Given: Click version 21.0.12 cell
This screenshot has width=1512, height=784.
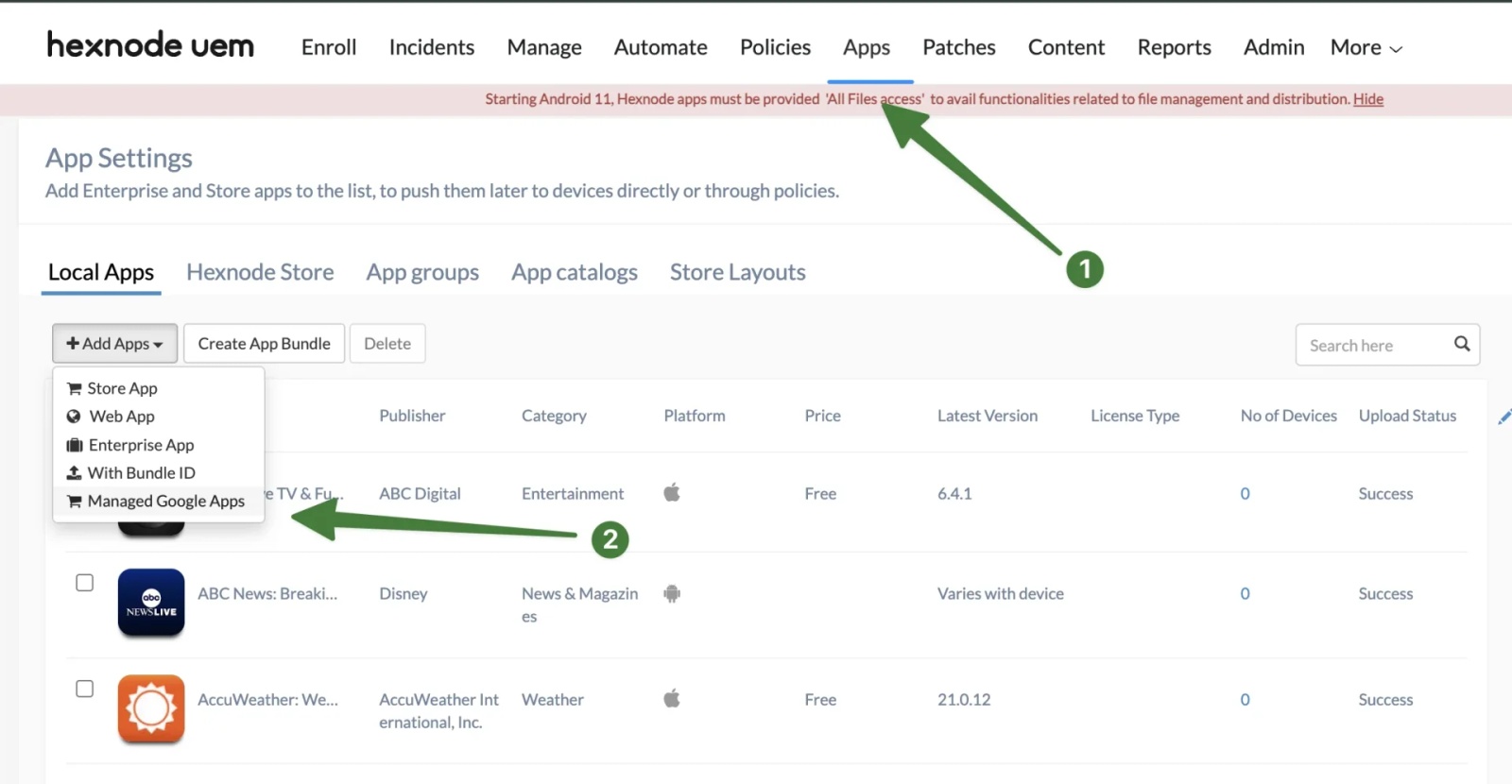Looking at the screenshot, I should [964, 699].
